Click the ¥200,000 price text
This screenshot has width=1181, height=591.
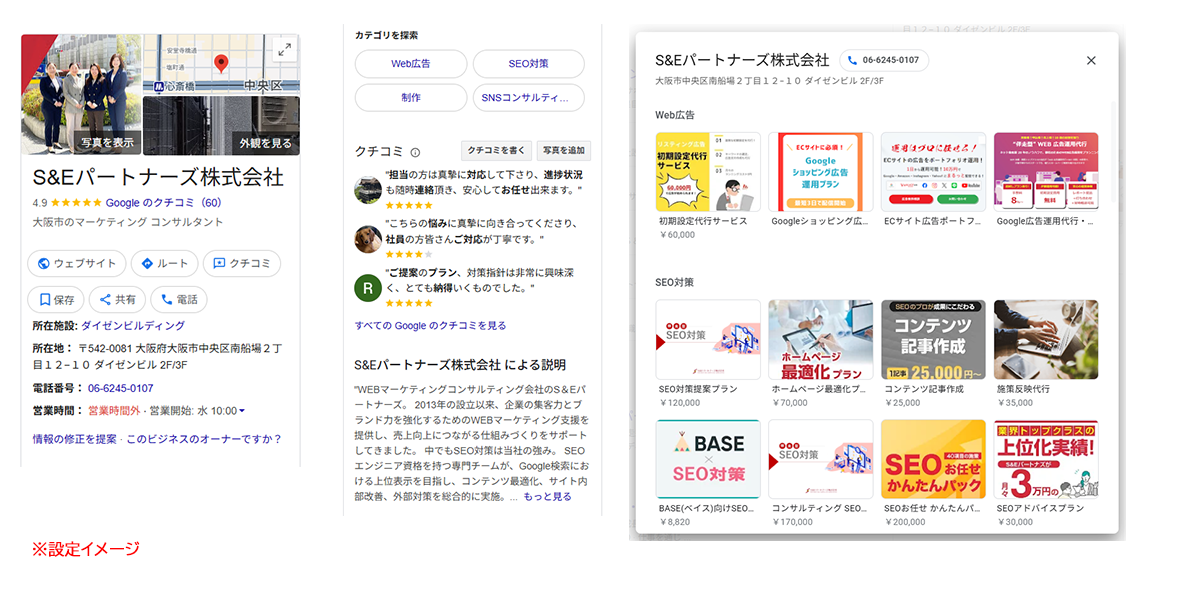pos(905,522)
